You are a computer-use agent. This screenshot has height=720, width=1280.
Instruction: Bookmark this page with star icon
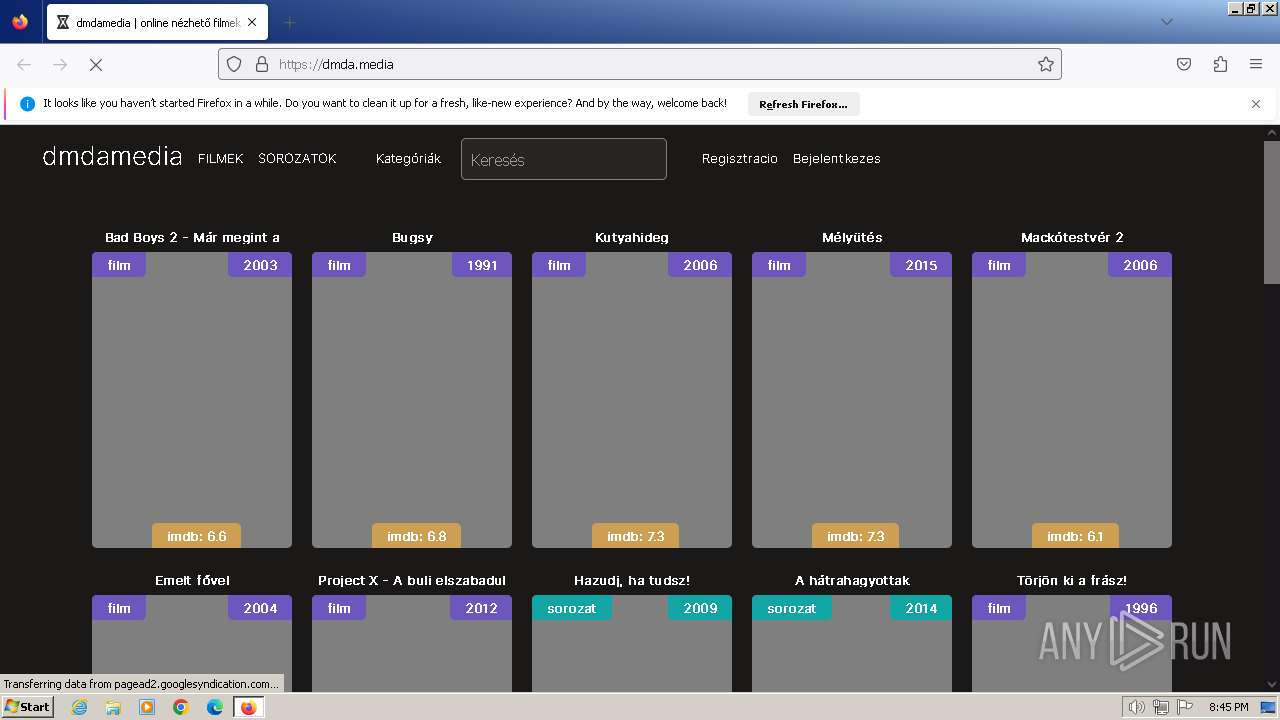point(1046,64)
